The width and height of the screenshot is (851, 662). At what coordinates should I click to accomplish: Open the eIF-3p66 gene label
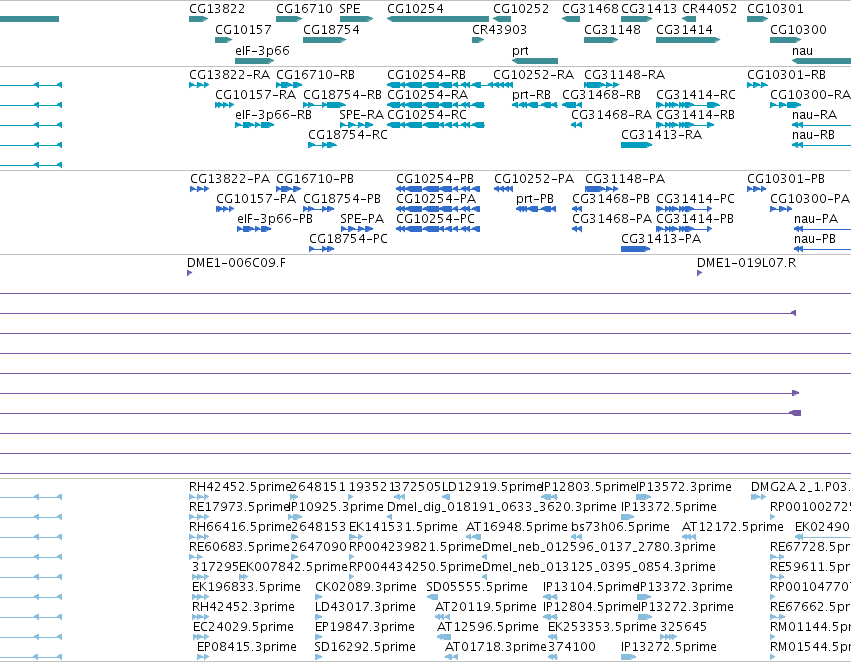262,50
